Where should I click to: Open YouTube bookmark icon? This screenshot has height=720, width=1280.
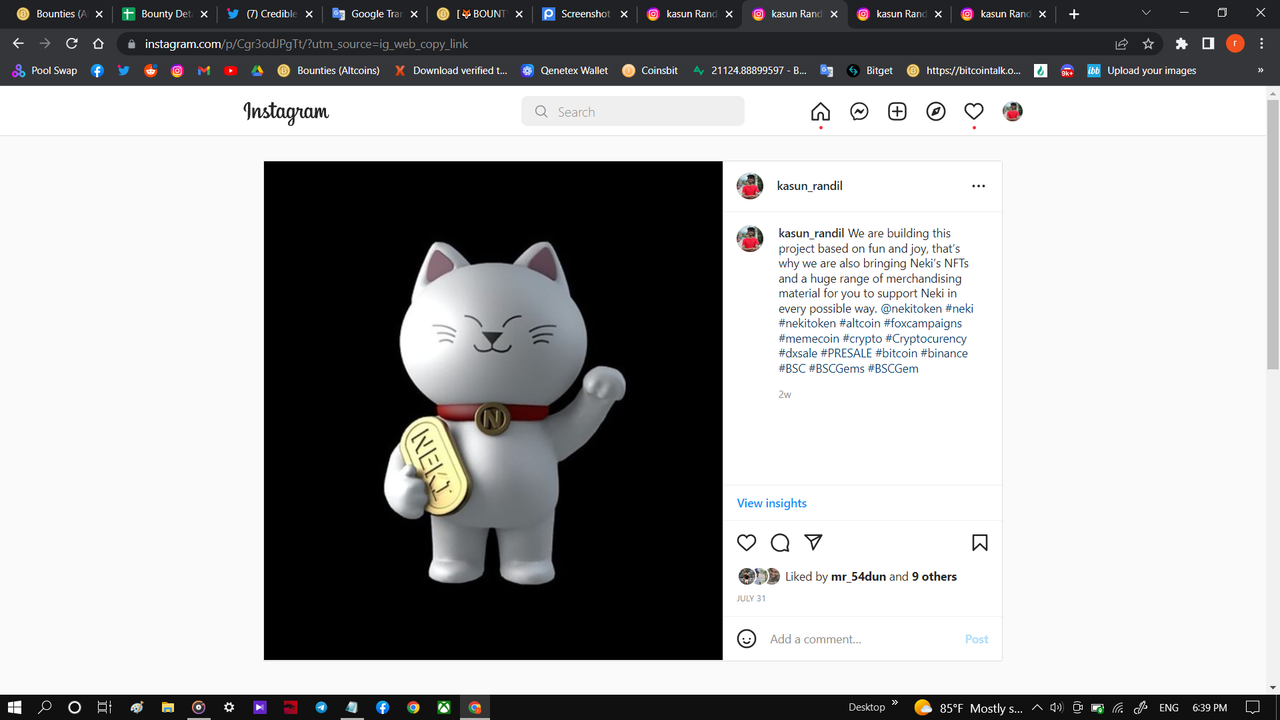point(231,71)
